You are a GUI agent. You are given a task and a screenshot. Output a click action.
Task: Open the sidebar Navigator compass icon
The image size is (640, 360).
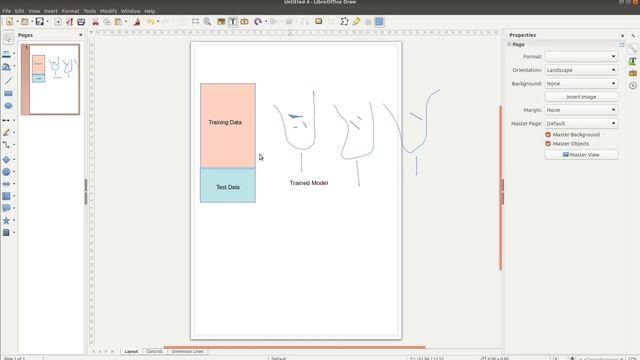coord(633,86)
